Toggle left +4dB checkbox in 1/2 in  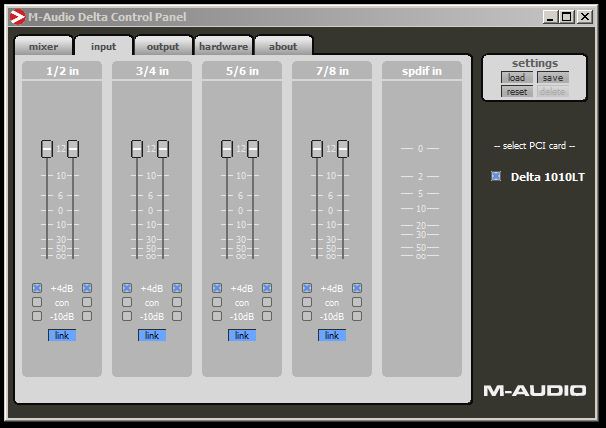coord(37,288)
